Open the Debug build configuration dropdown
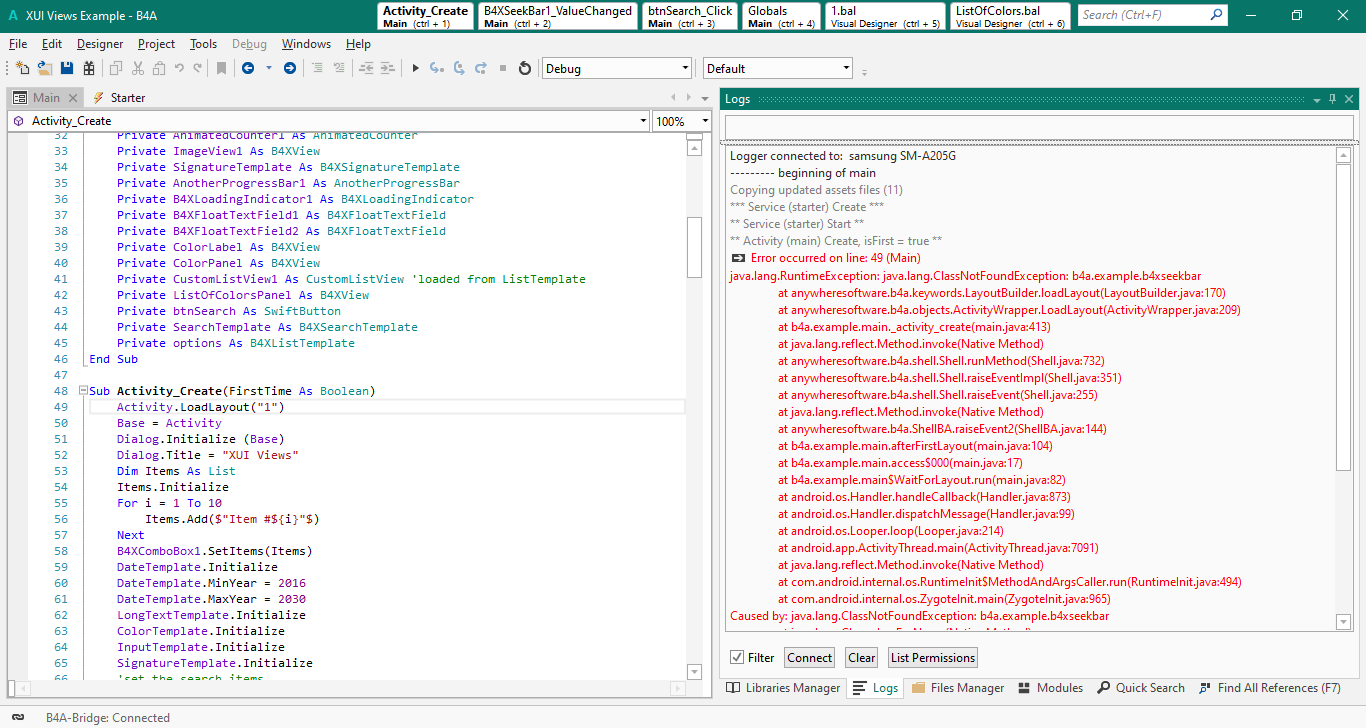The width and height of the screenshot is (1366, 728). point(685,69)
